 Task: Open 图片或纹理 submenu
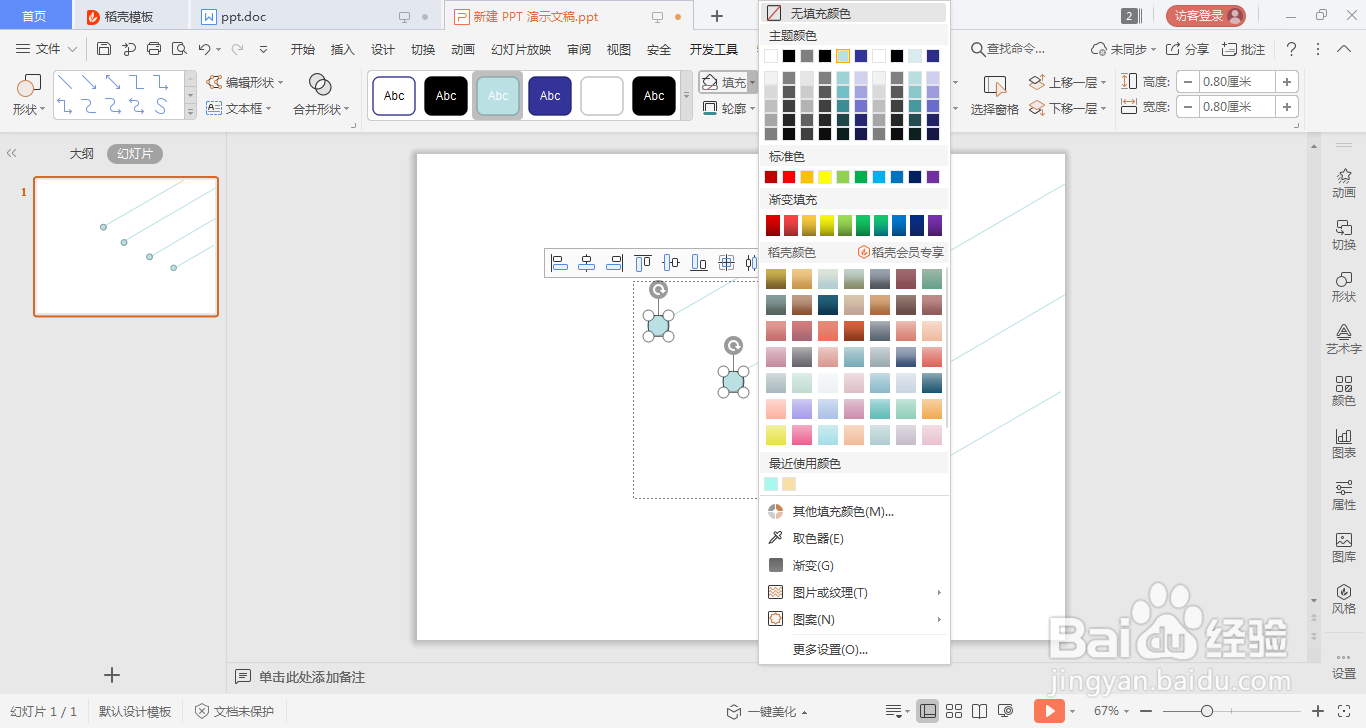click(x=854, y=592)
